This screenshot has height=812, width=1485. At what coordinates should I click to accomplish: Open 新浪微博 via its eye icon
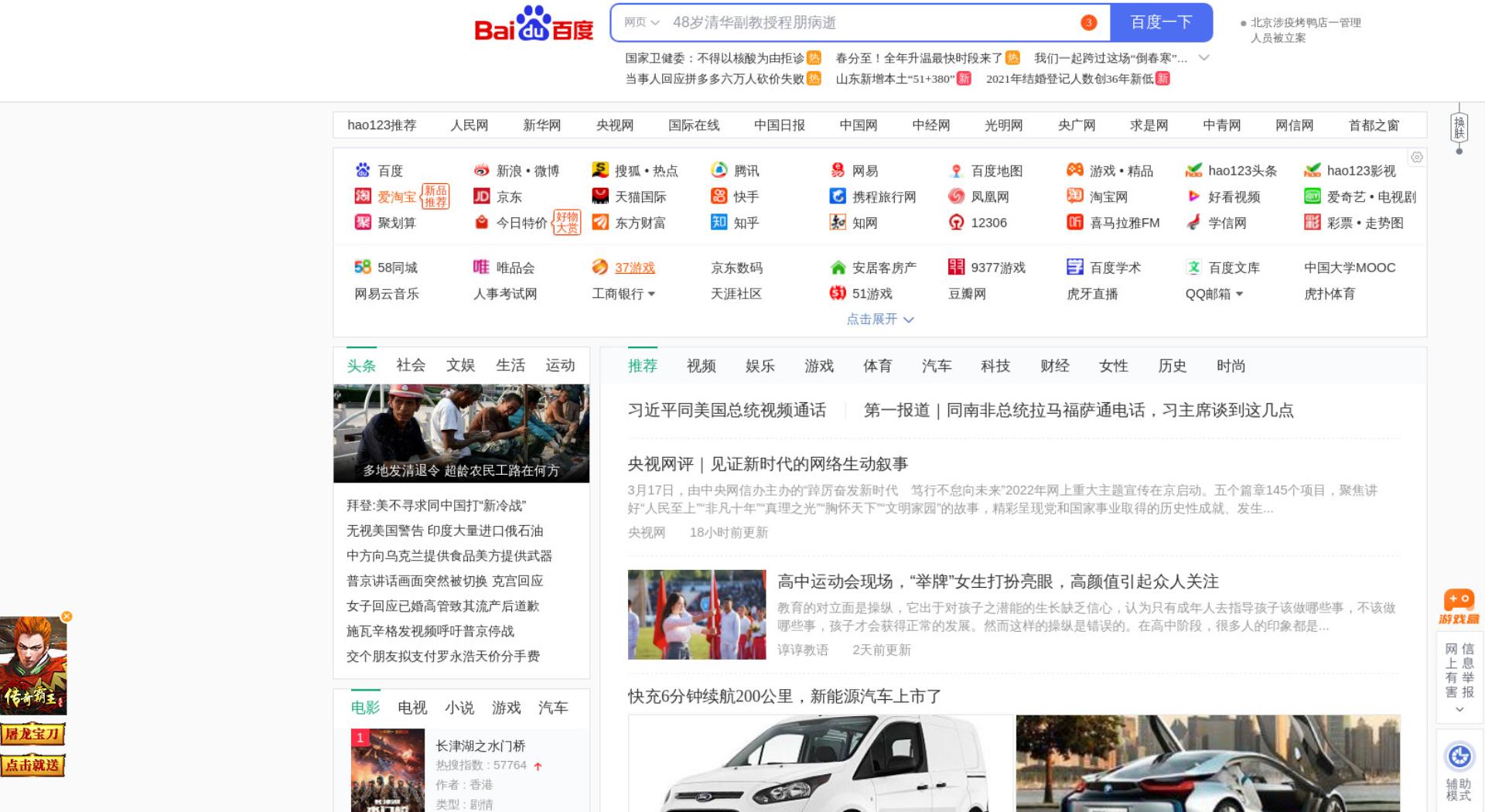pos(482,170)
